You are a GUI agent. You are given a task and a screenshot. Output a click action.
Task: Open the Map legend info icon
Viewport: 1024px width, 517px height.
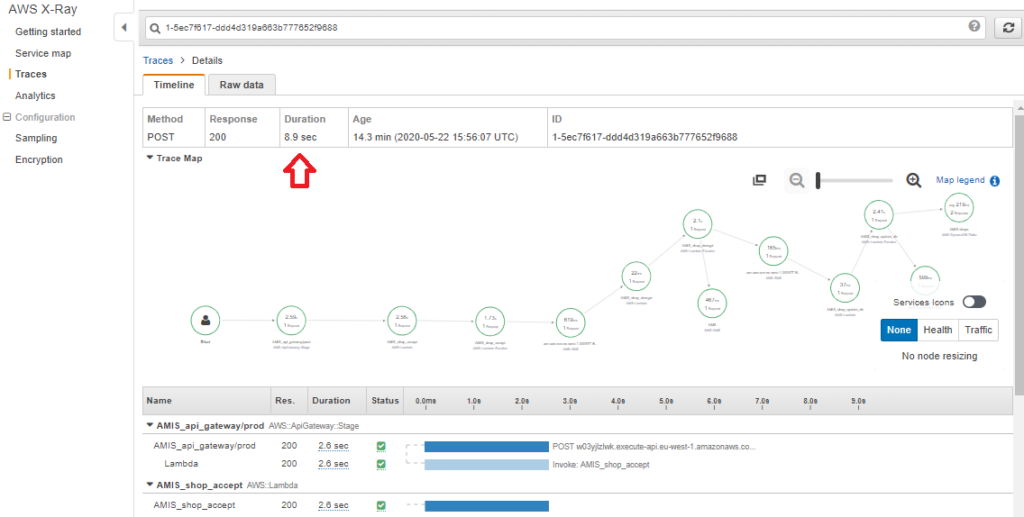tap(995, 181)
